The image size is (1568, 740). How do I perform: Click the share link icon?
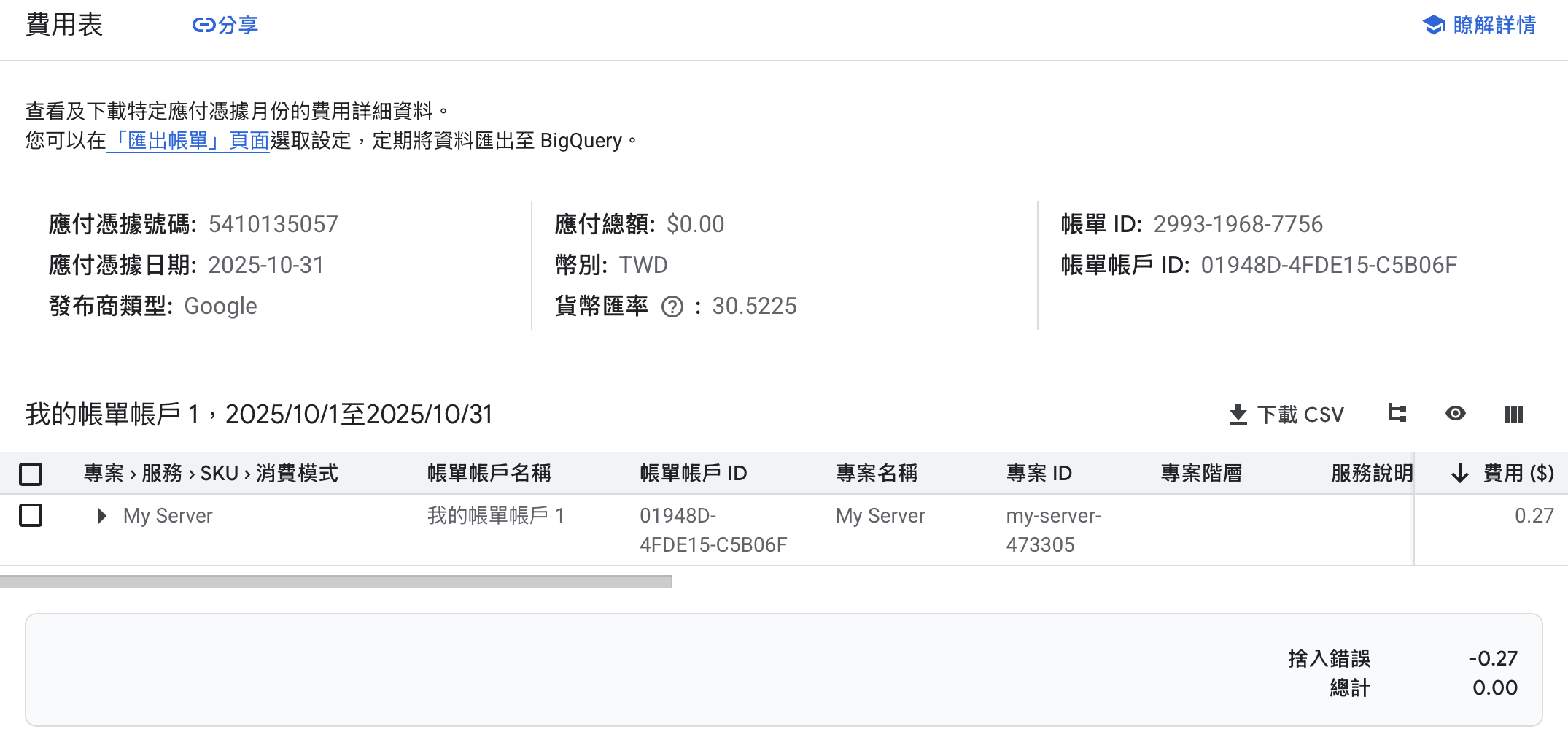coord(203,26)
